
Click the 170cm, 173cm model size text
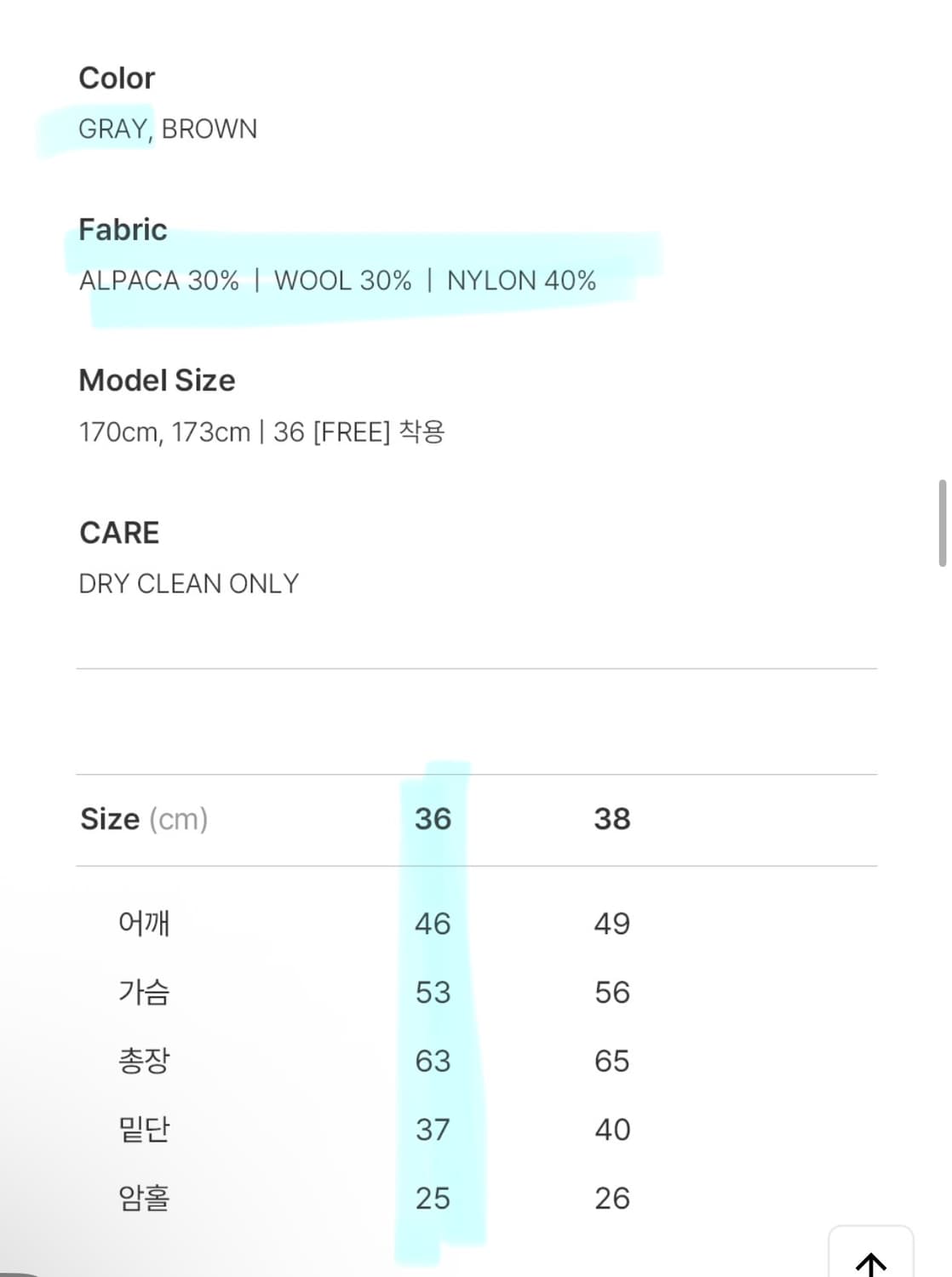click(164, 432)
